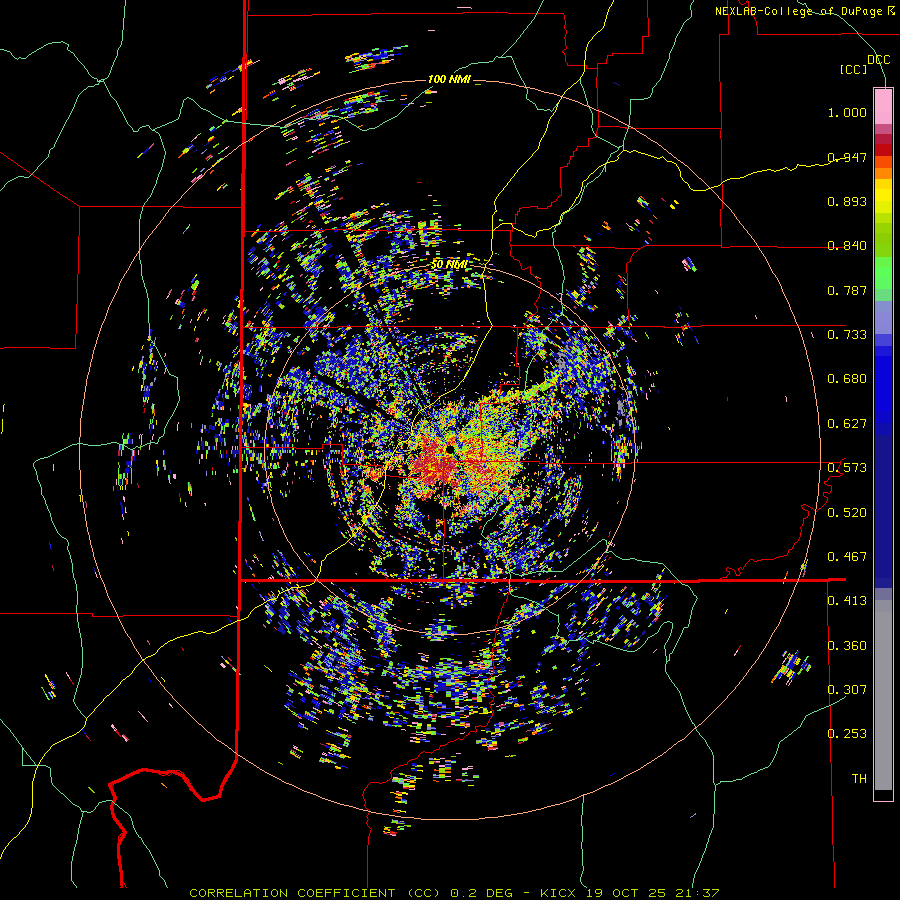Click the 0.413 legend value
900x900 pixels.
pos(847,601)
